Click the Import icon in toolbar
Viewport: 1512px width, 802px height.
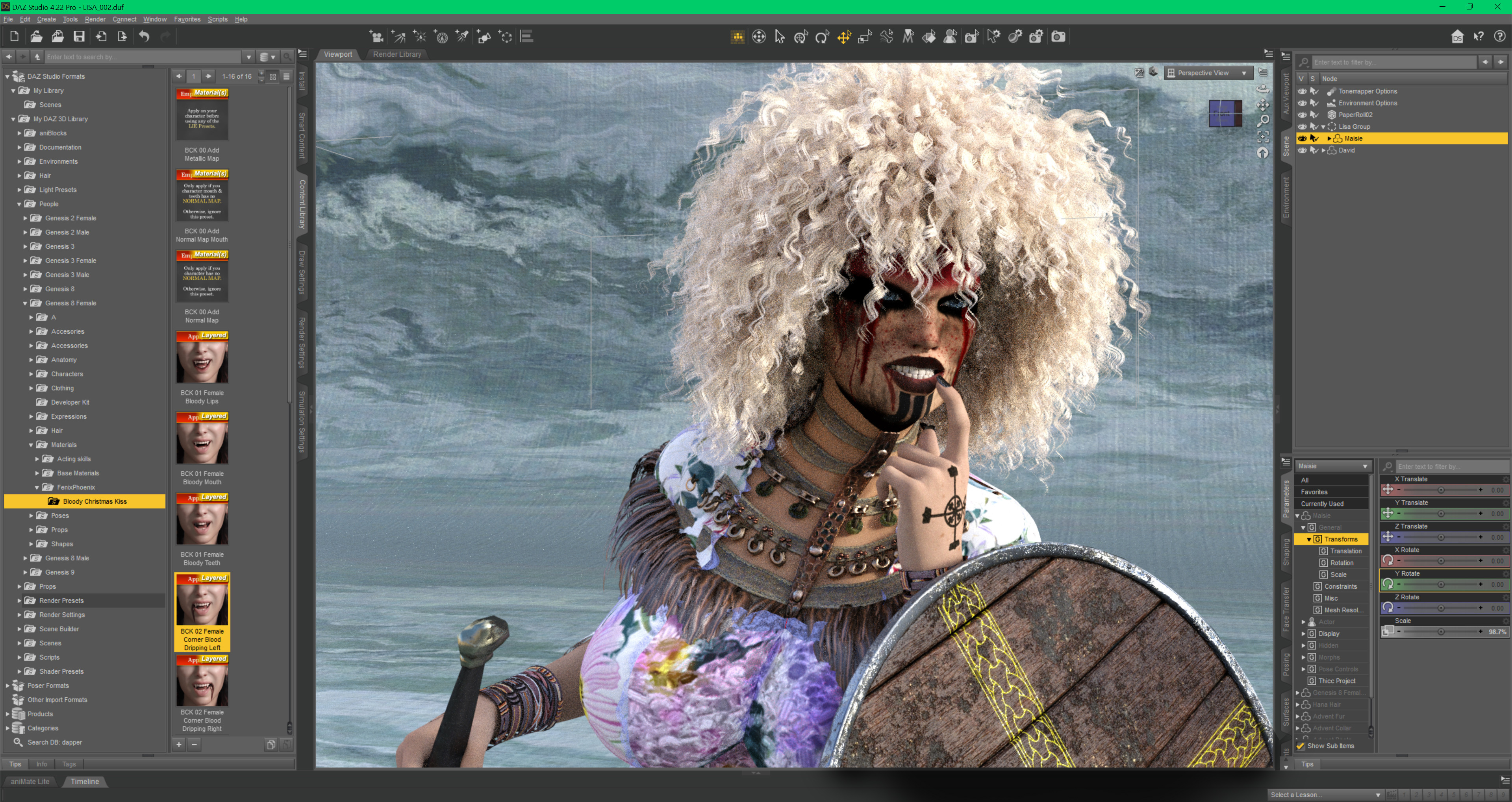[x=100, y=36]
